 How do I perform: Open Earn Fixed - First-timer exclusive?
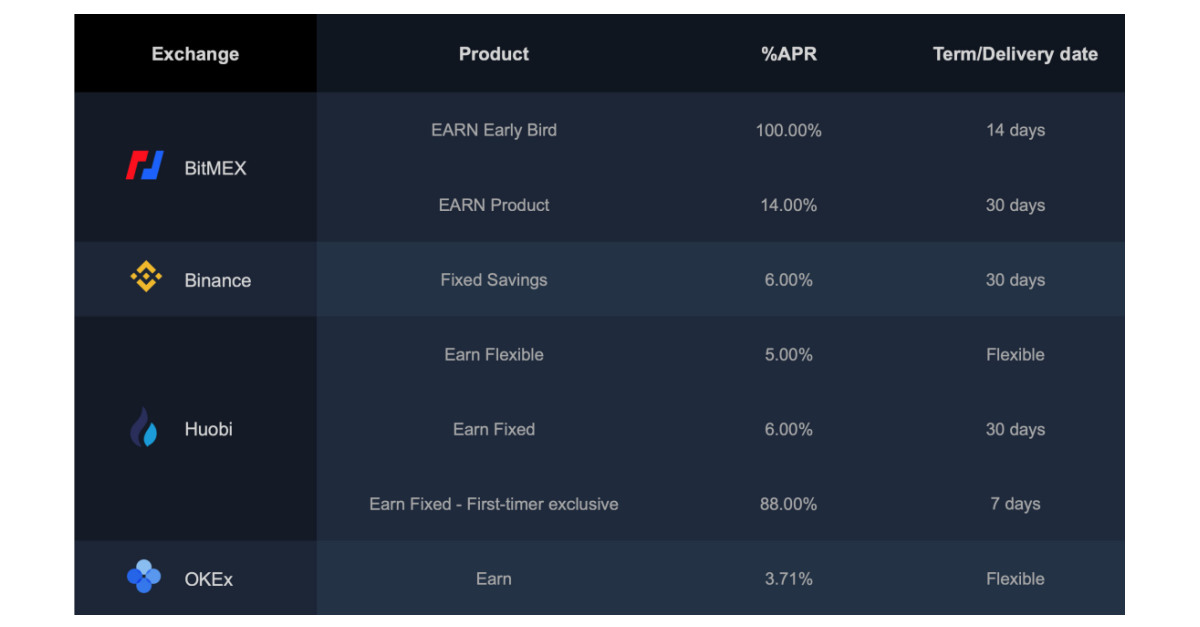point(494,504)
